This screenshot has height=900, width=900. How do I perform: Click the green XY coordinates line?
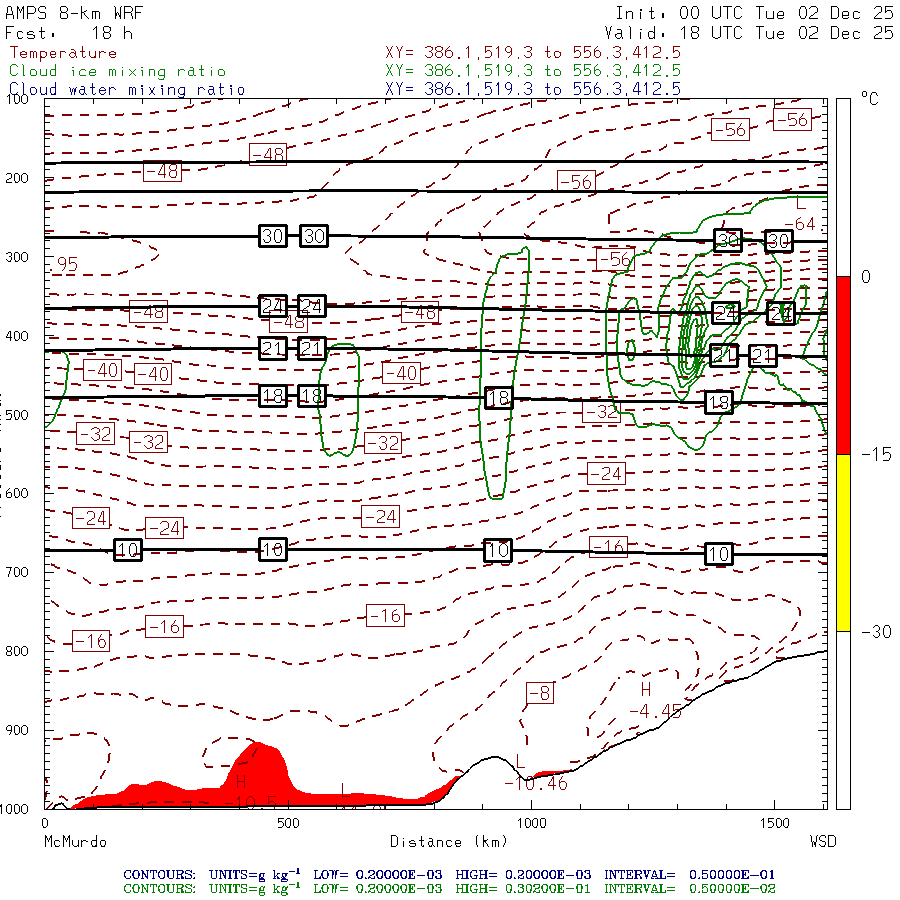[533, 71]
